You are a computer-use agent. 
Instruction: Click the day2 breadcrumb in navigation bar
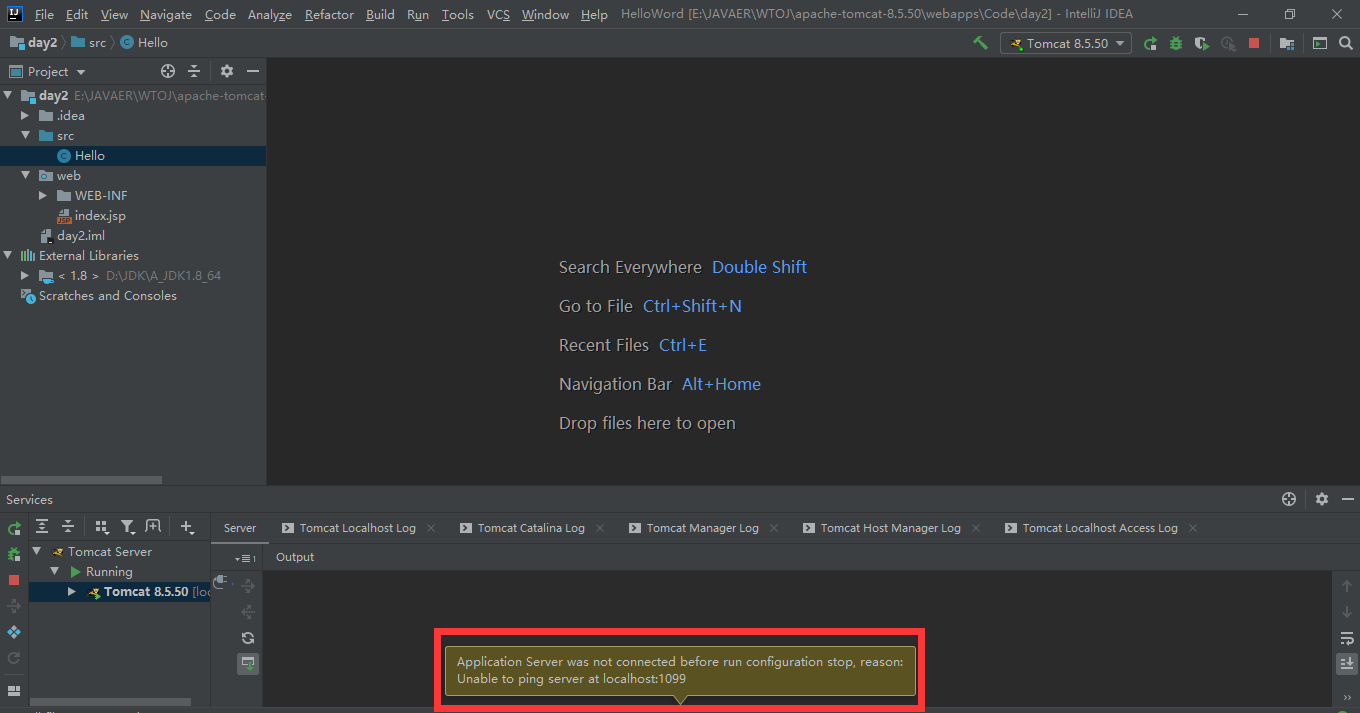[x=33, y=43]
